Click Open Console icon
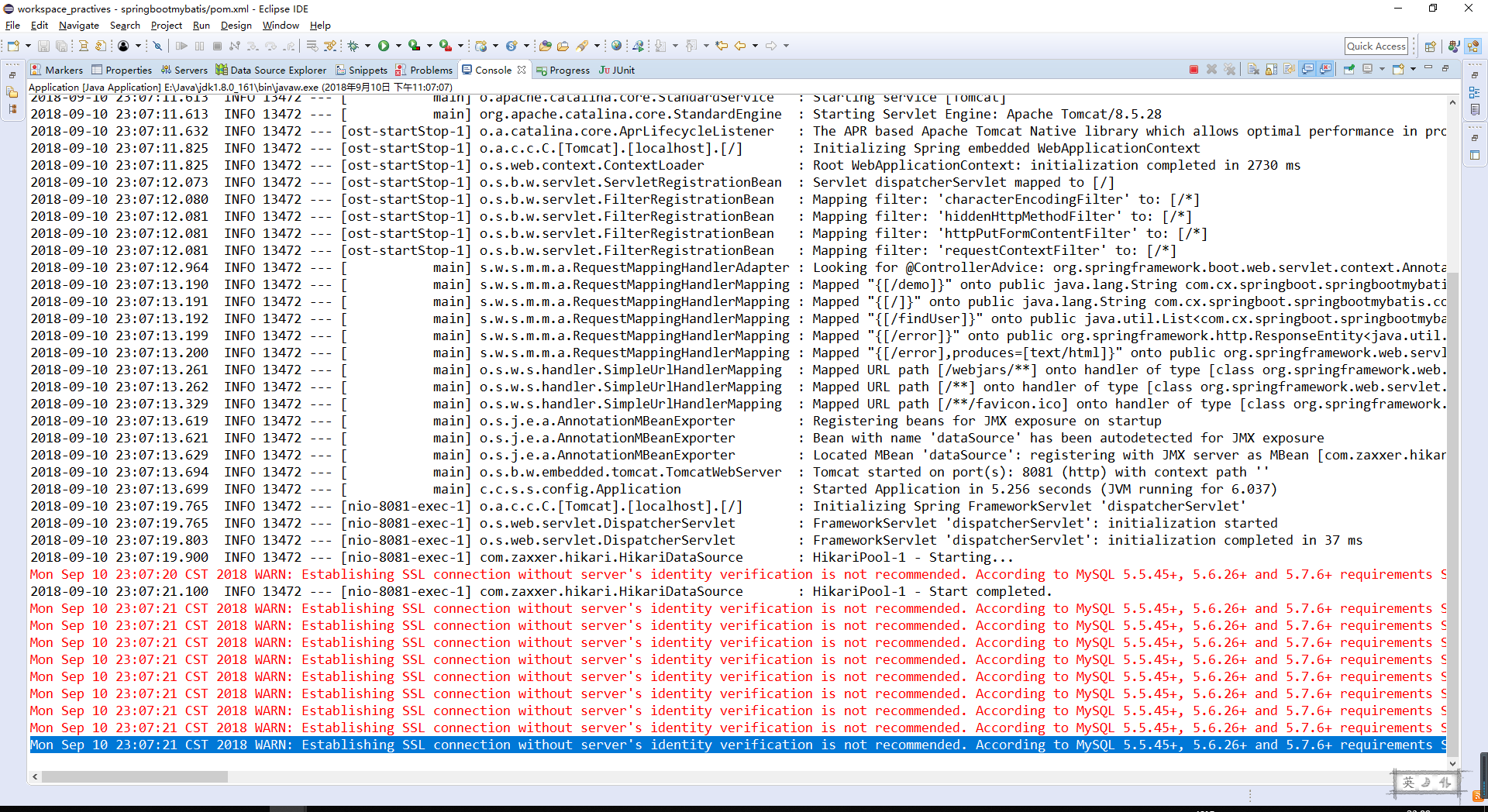The width and height of the screenshot is (1488, 812). point(1399,70)
